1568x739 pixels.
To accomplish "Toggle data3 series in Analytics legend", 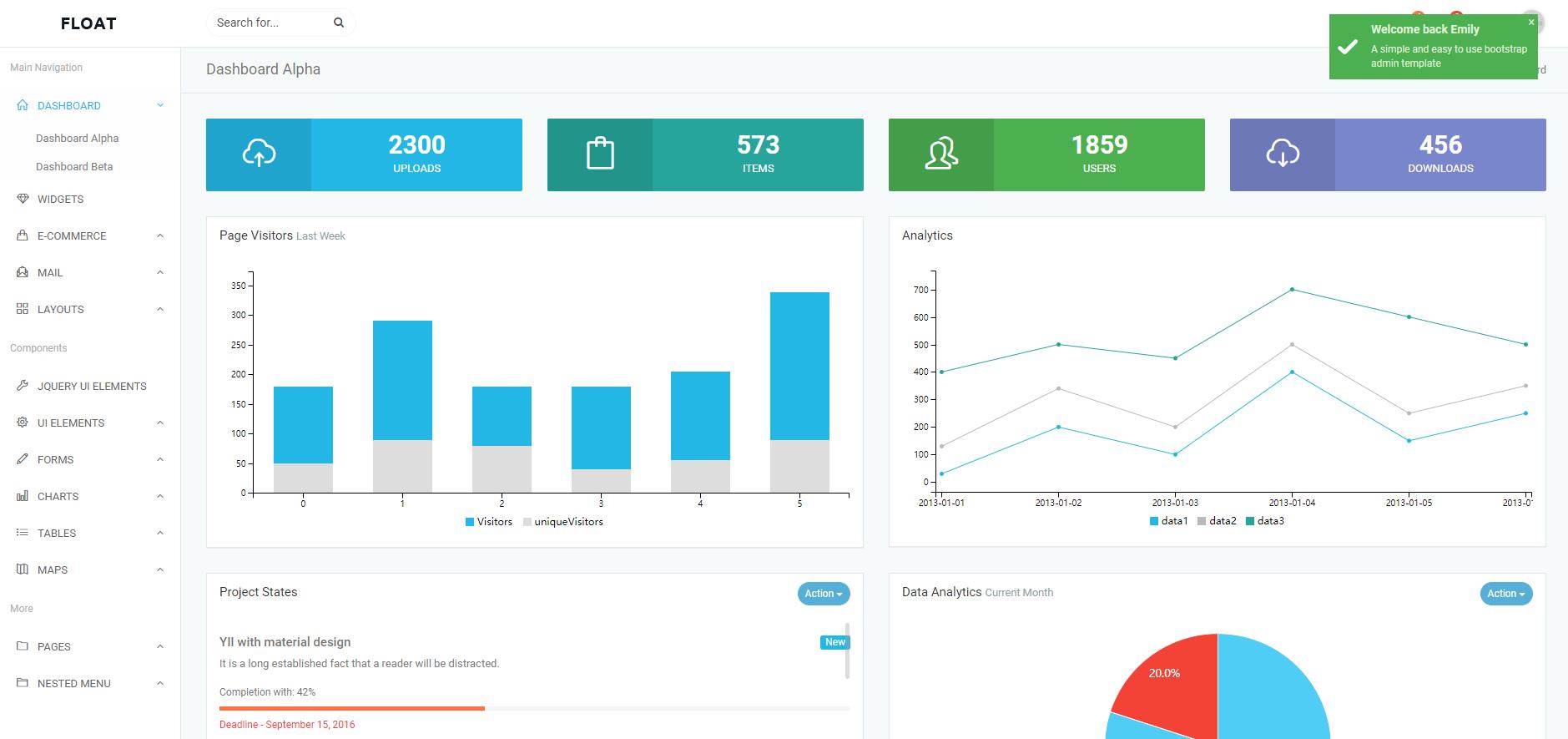I will 1265,521.
